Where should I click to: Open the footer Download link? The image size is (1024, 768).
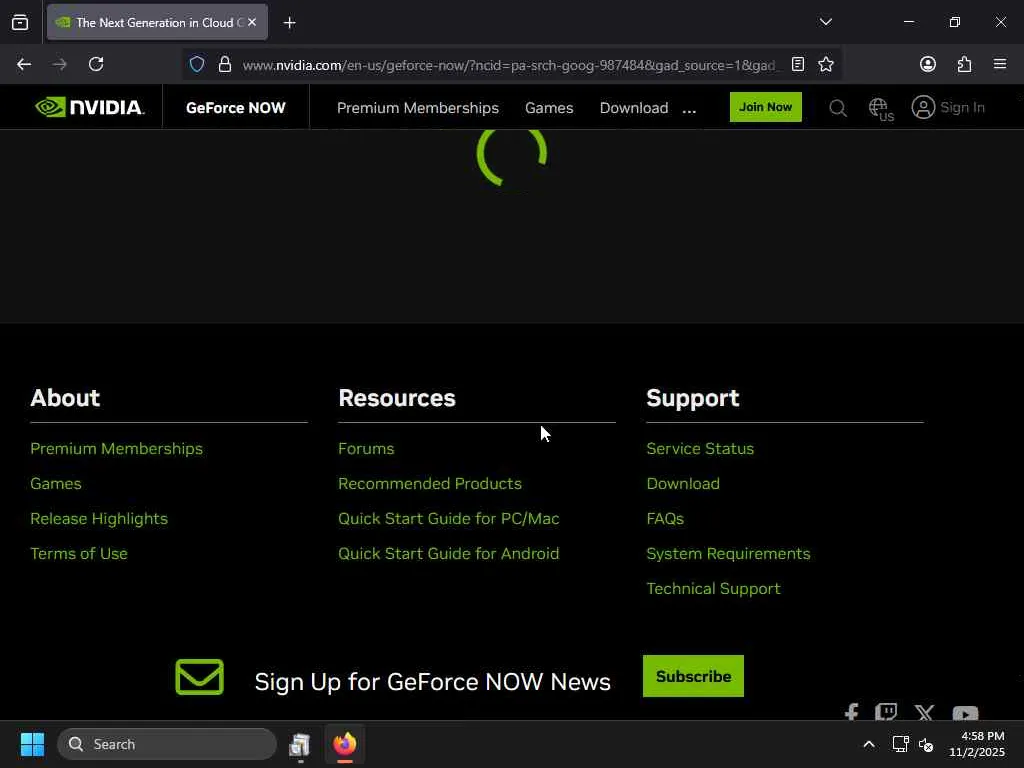point(683,483)
